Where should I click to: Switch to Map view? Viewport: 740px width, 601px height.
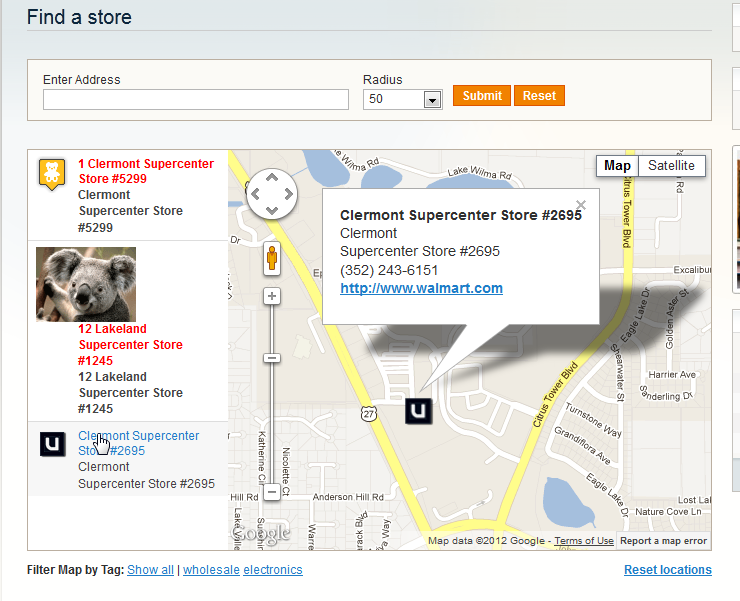617,166
